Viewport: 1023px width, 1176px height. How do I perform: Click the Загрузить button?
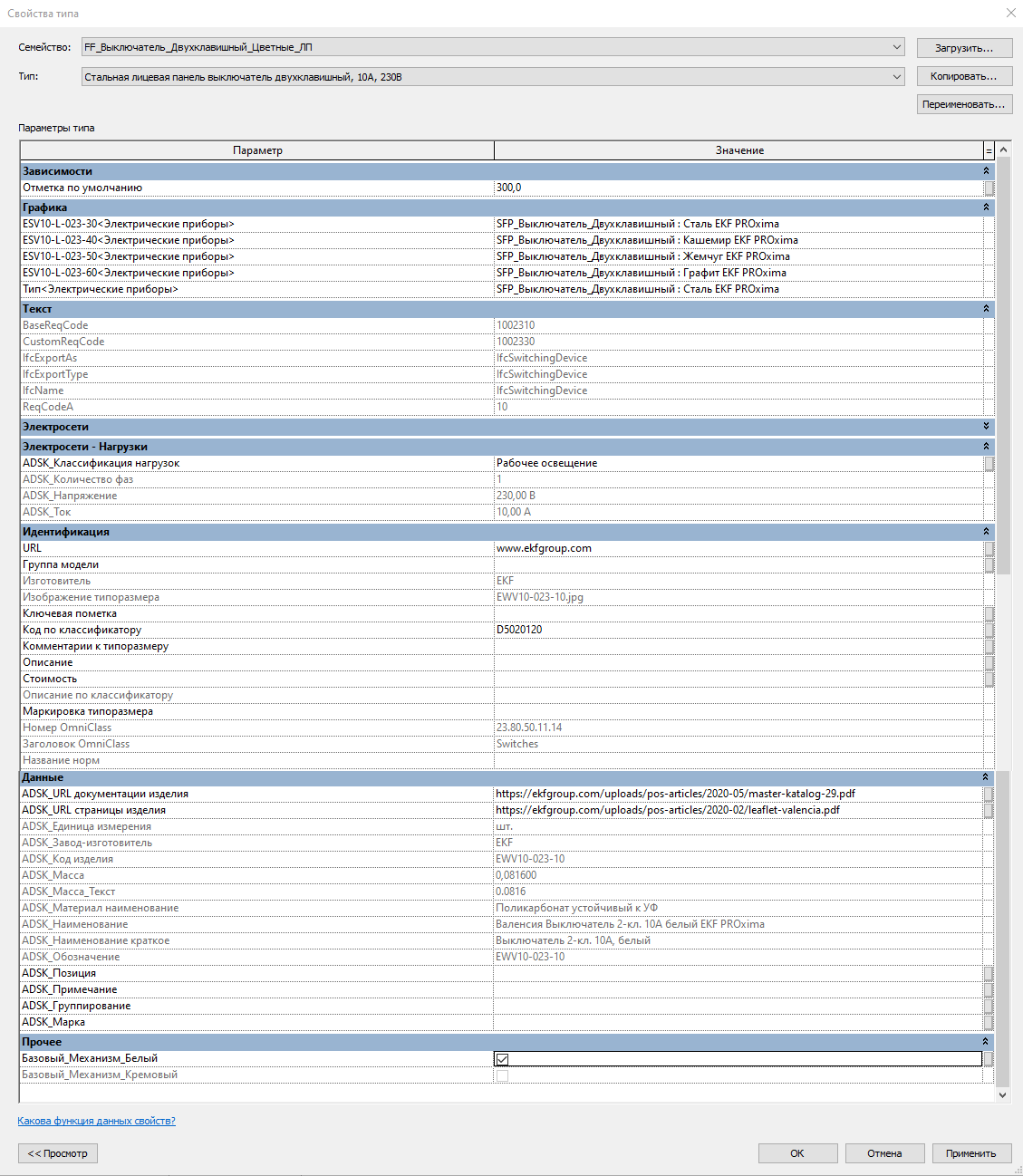click(964, 48)
